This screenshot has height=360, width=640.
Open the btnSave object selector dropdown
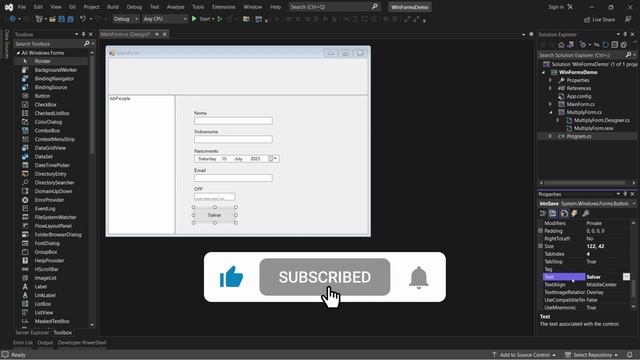pos(634,204)
